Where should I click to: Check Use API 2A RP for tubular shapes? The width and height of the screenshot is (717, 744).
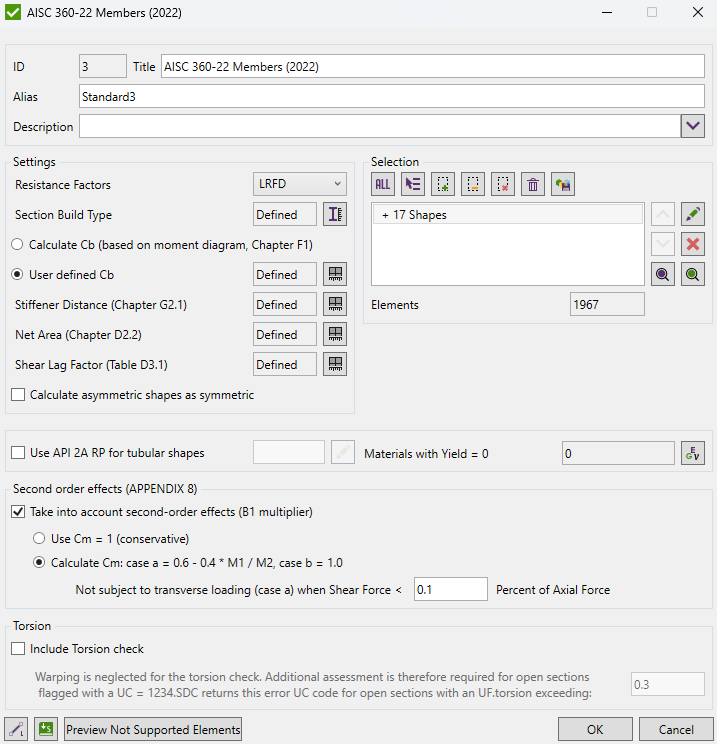coord(19,453)
